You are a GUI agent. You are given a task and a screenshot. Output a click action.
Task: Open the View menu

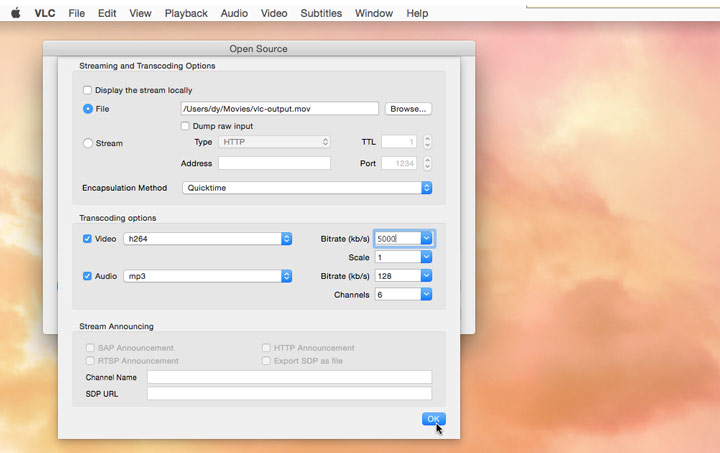(140, 13)
